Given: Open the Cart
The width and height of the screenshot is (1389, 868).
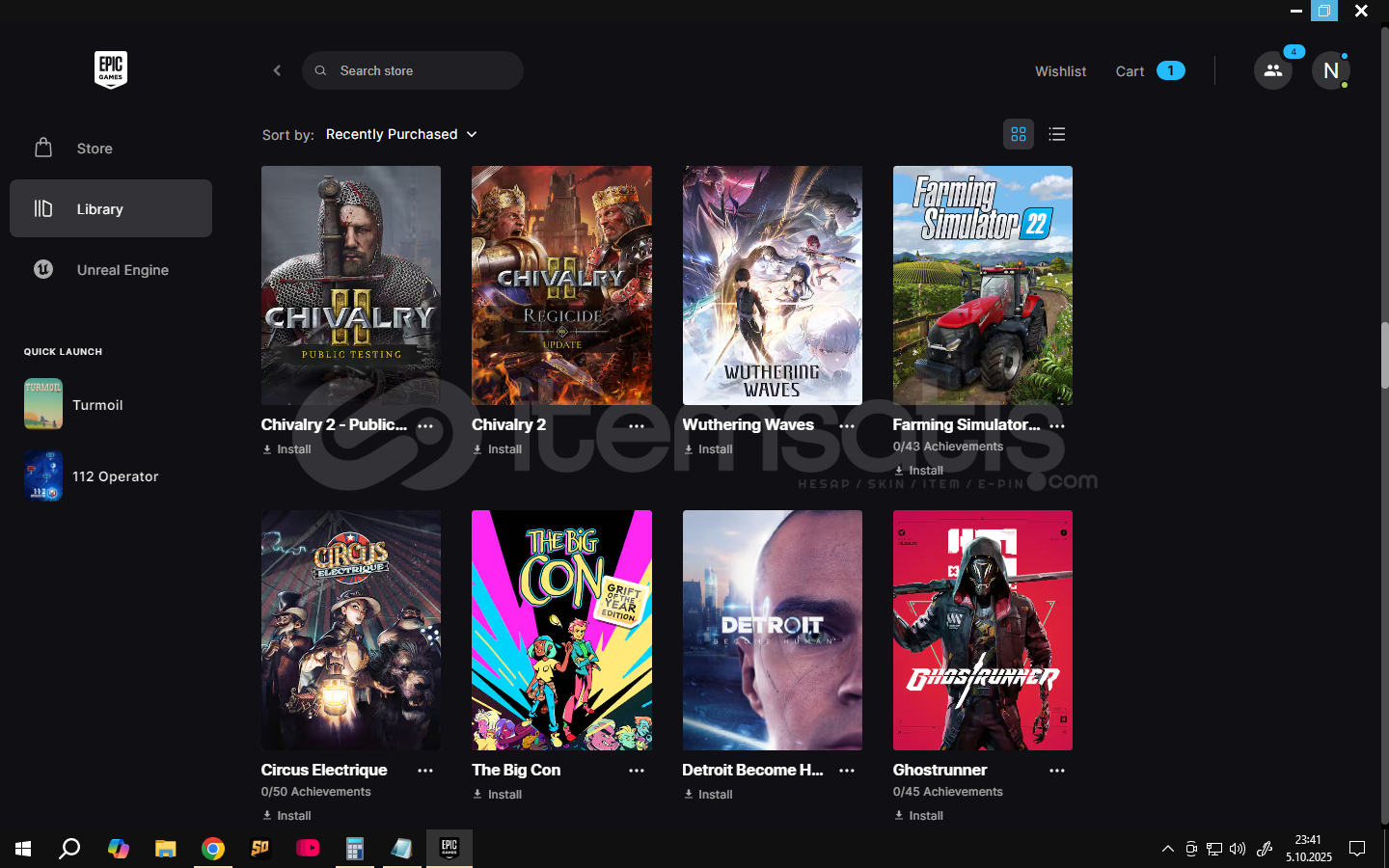Looking at the screenshot, I should point(1150,71).
